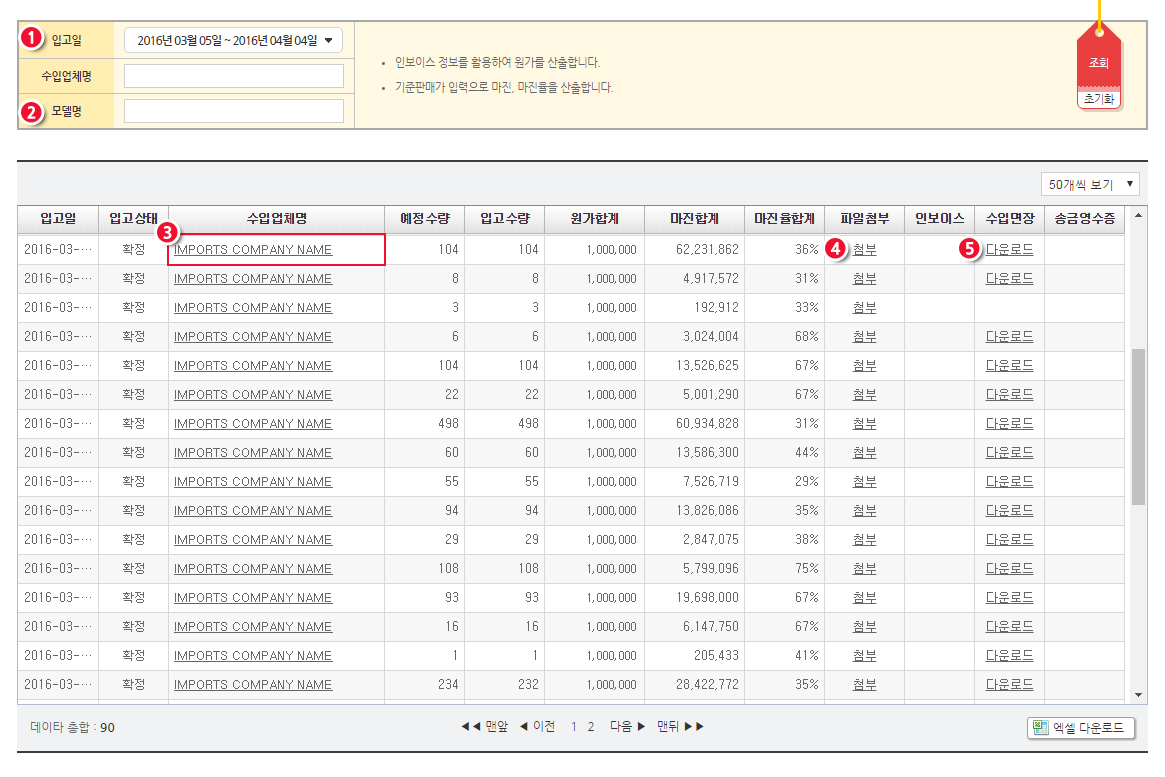Screen dimensions: 1165x777
Task: Focus the 수입업체명 search input field
Action: [233, 76]
